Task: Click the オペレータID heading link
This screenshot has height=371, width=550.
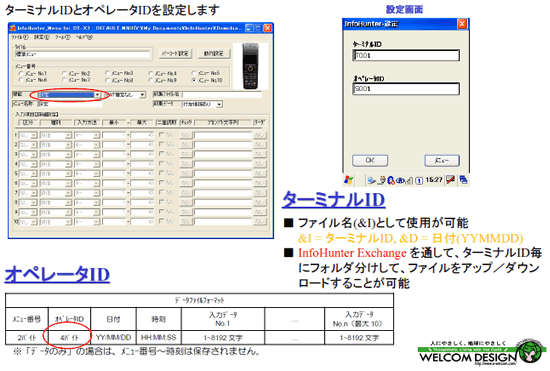Action: coord(57,274)
